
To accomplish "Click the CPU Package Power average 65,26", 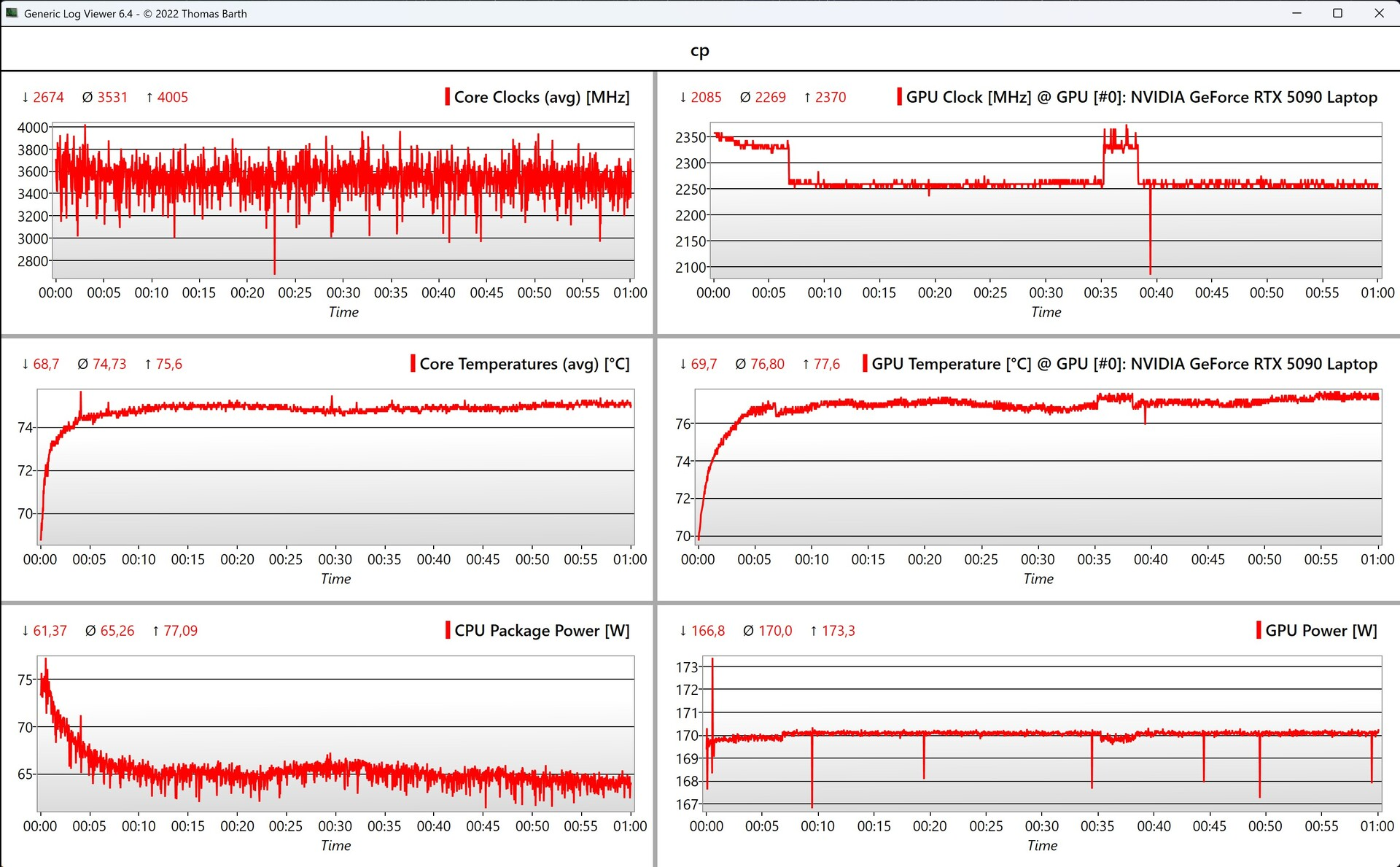I will tap(117, 631).
